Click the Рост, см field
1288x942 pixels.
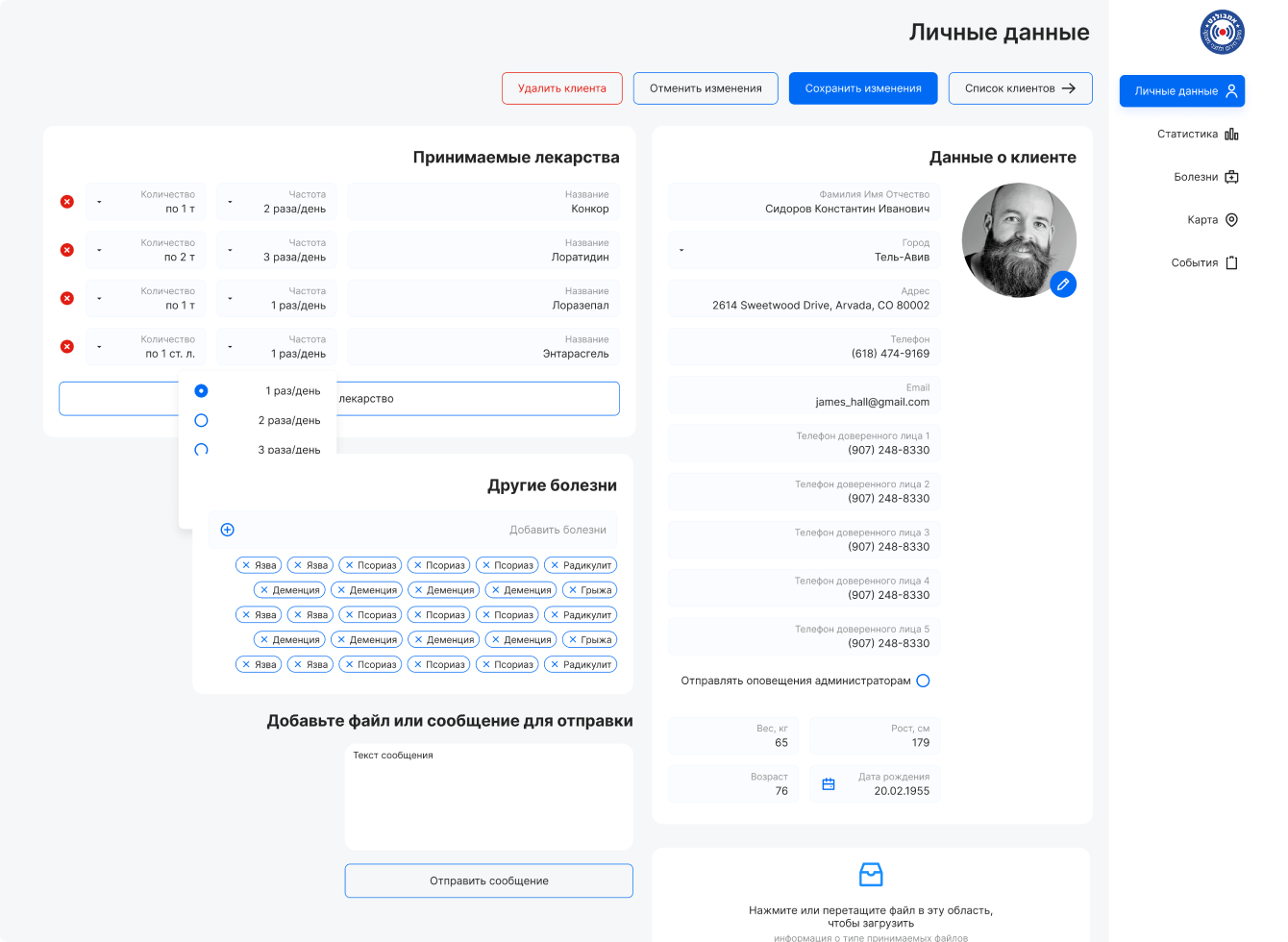(x=875, y=735)
